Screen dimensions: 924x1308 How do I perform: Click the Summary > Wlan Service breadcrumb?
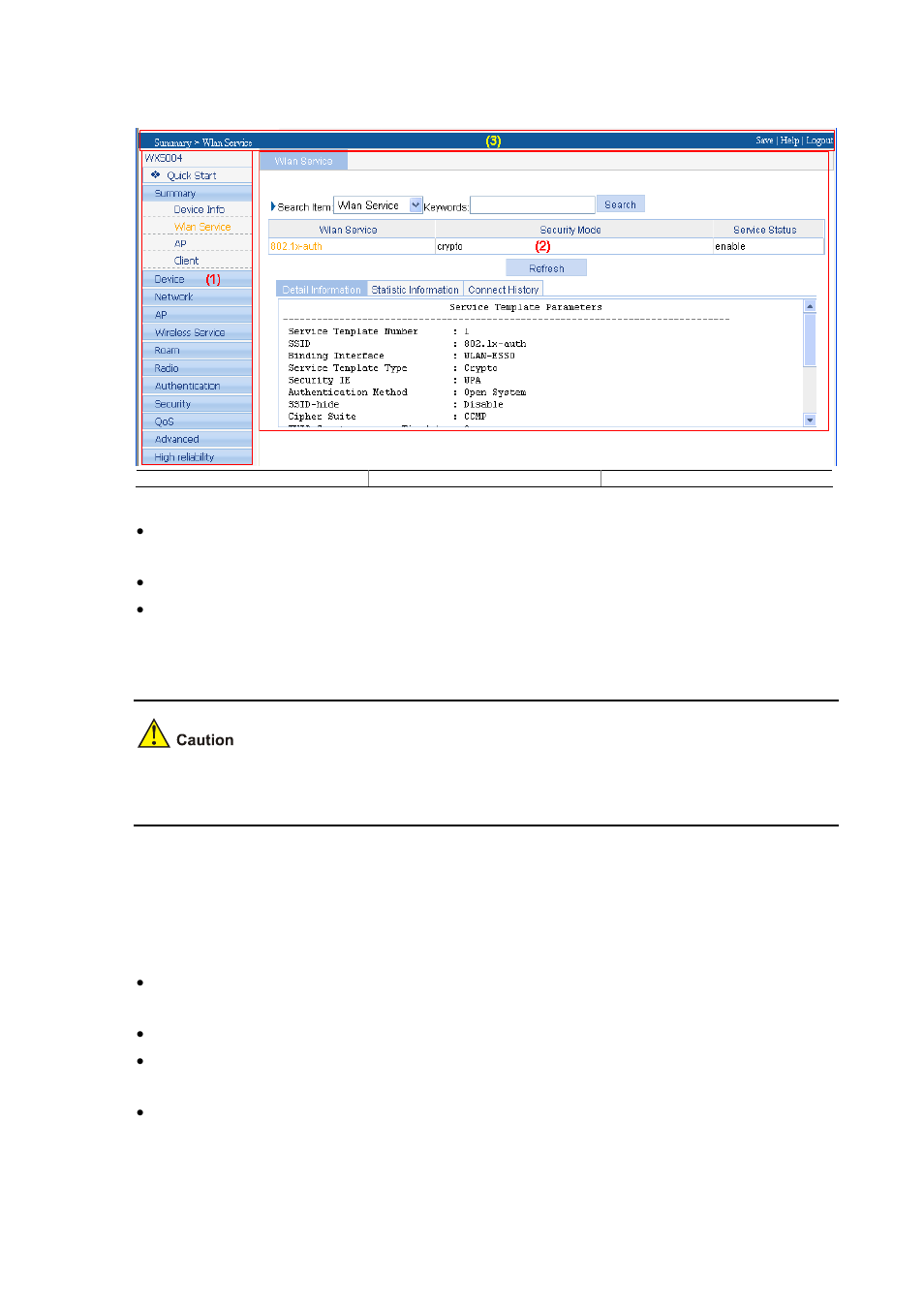(x=202, y=141)
